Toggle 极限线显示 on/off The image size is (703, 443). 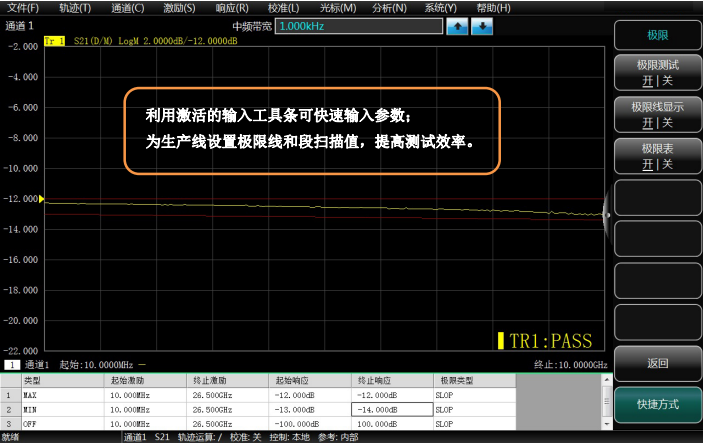pyautogui.click(x=657, y=115)
